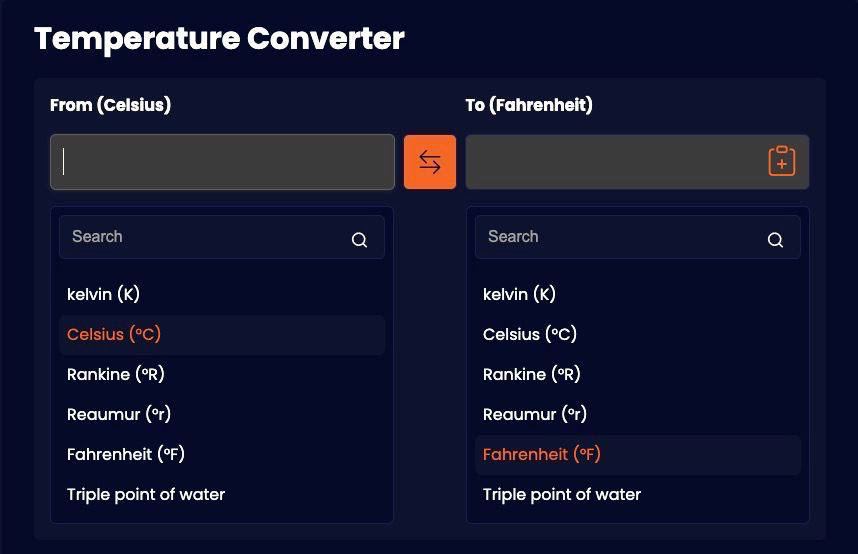Click the To (Fahrenheit) result field
This screenshot has width=858, height=554.
point(637,162)
